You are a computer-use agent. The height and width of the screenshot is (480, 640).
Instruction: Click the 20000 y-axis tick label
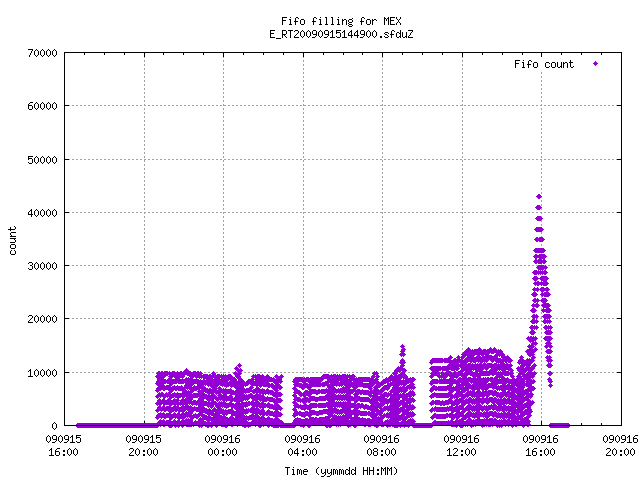pos(42,319)
